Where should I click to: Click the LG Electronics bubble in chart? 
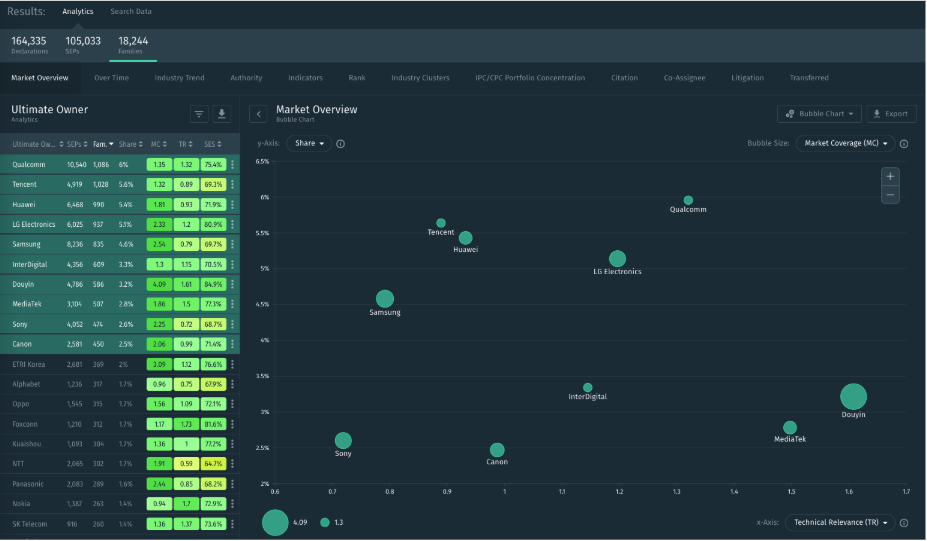tap(617, 258)
